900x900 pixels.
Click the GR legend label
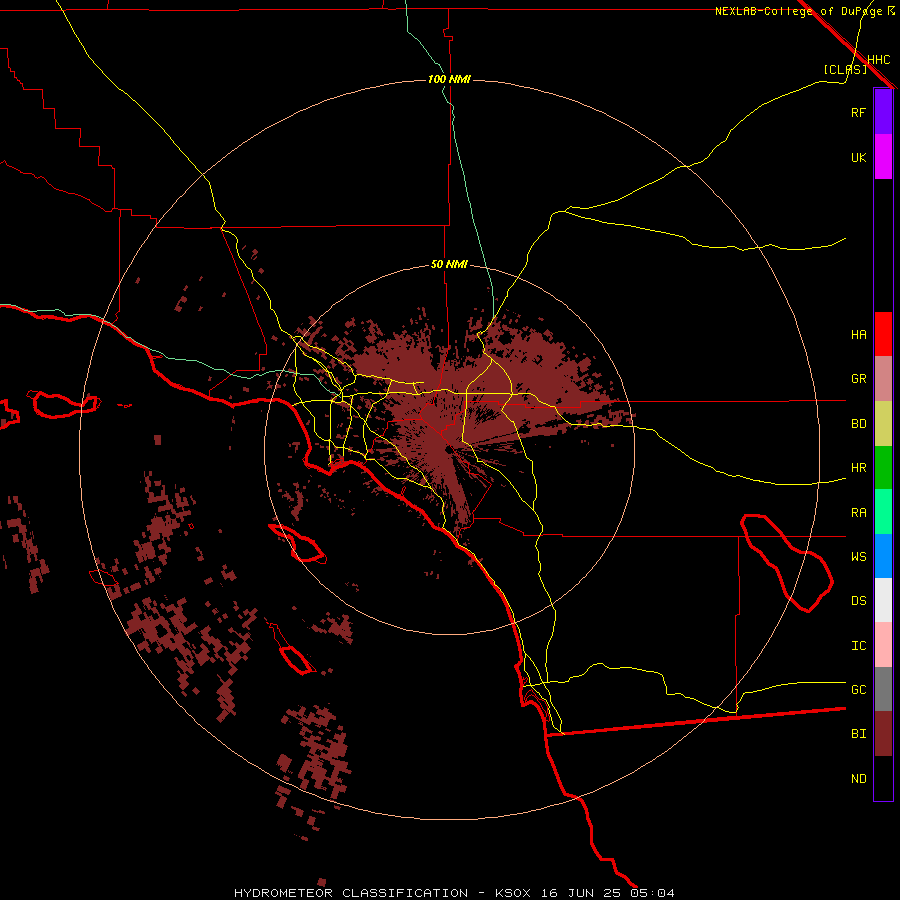tap(858, 379)
